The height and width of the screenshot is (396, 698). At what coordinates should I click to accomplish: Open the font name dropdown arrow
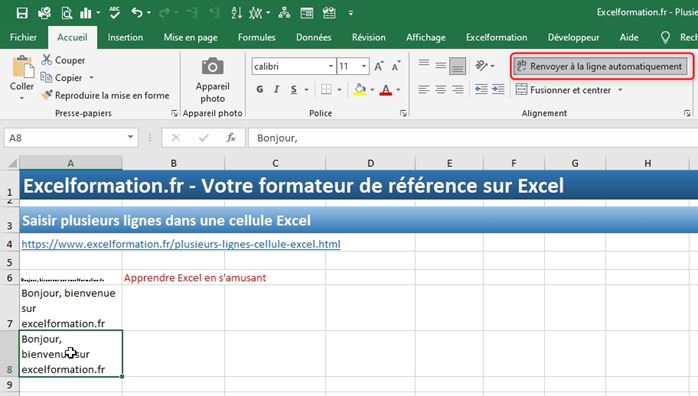[x=331, y=66]
